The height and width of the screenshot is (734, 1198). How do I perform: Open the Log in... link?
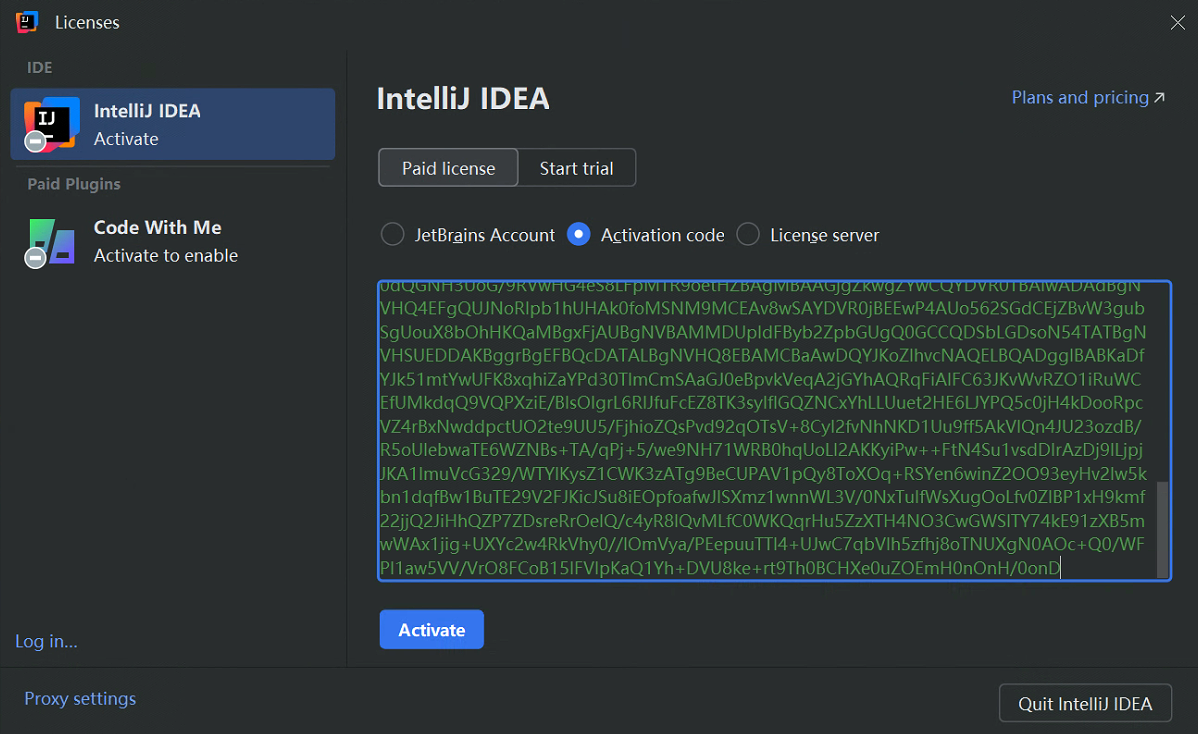coord(46,641)
